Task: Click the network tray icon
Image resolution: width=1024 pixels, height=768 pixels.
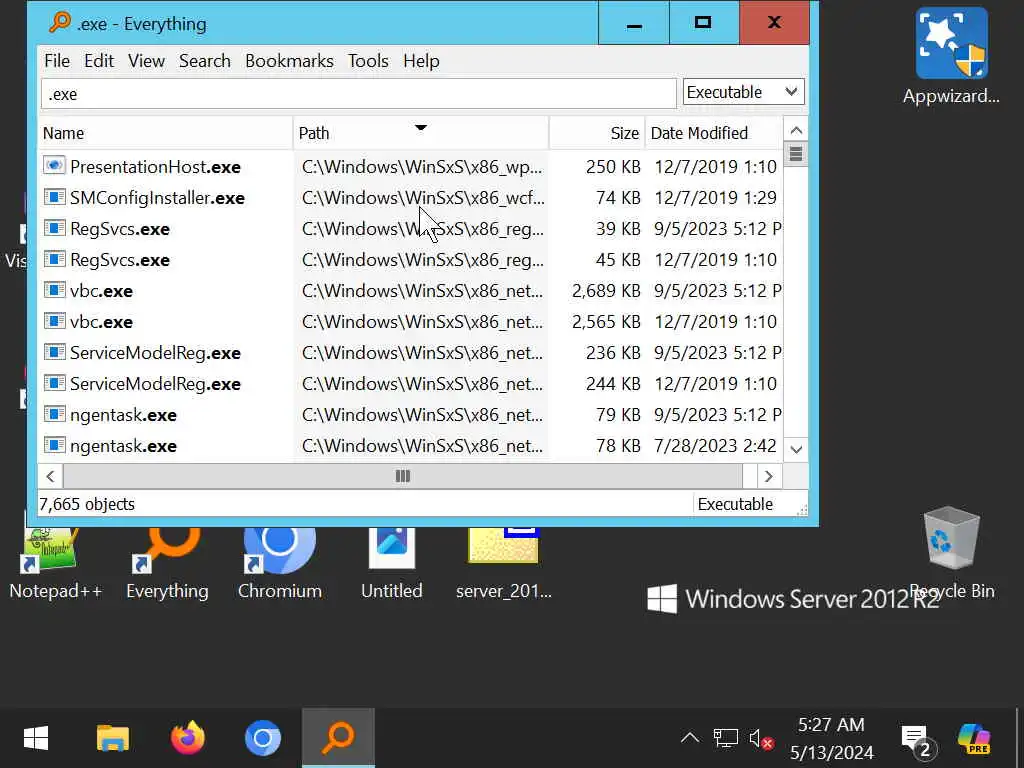Action: click(x=726, y=739)
